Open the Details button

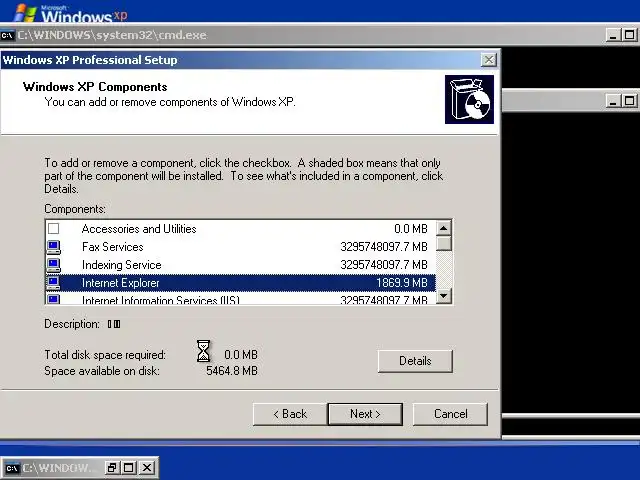pos(415,361)
